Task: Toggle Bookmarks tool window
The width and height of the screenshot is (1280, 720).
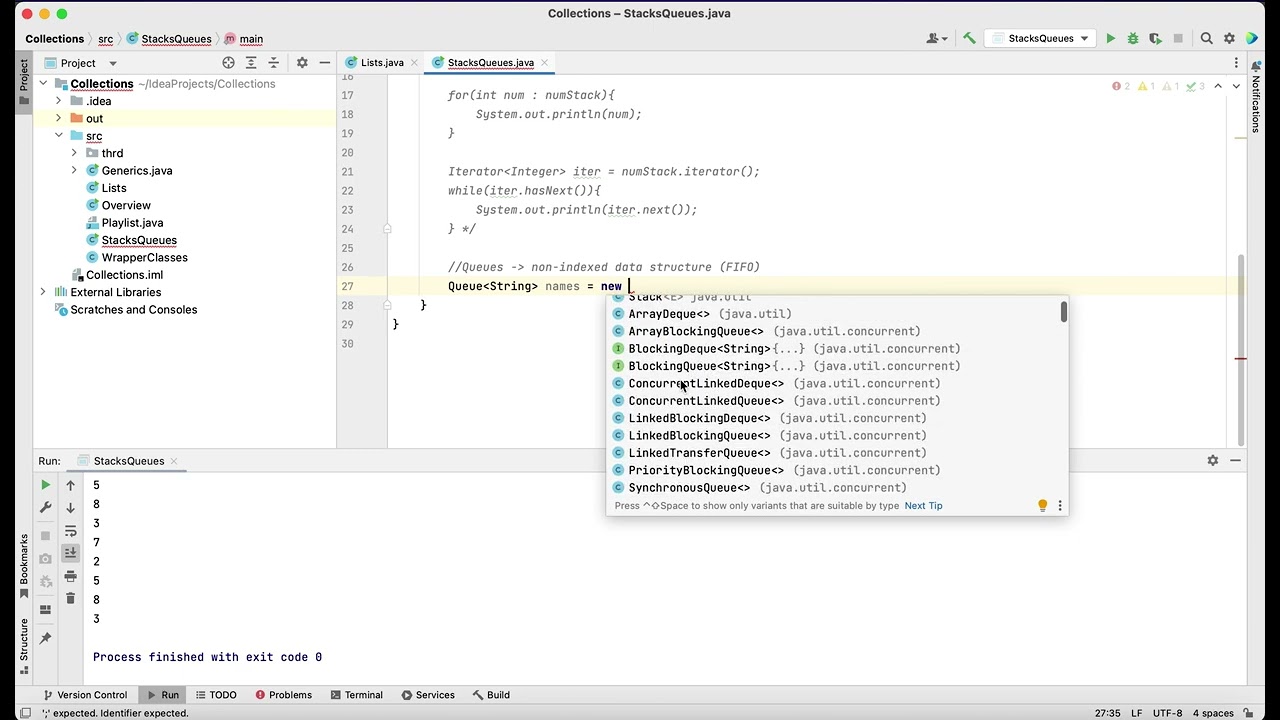Action: (24, 566)
